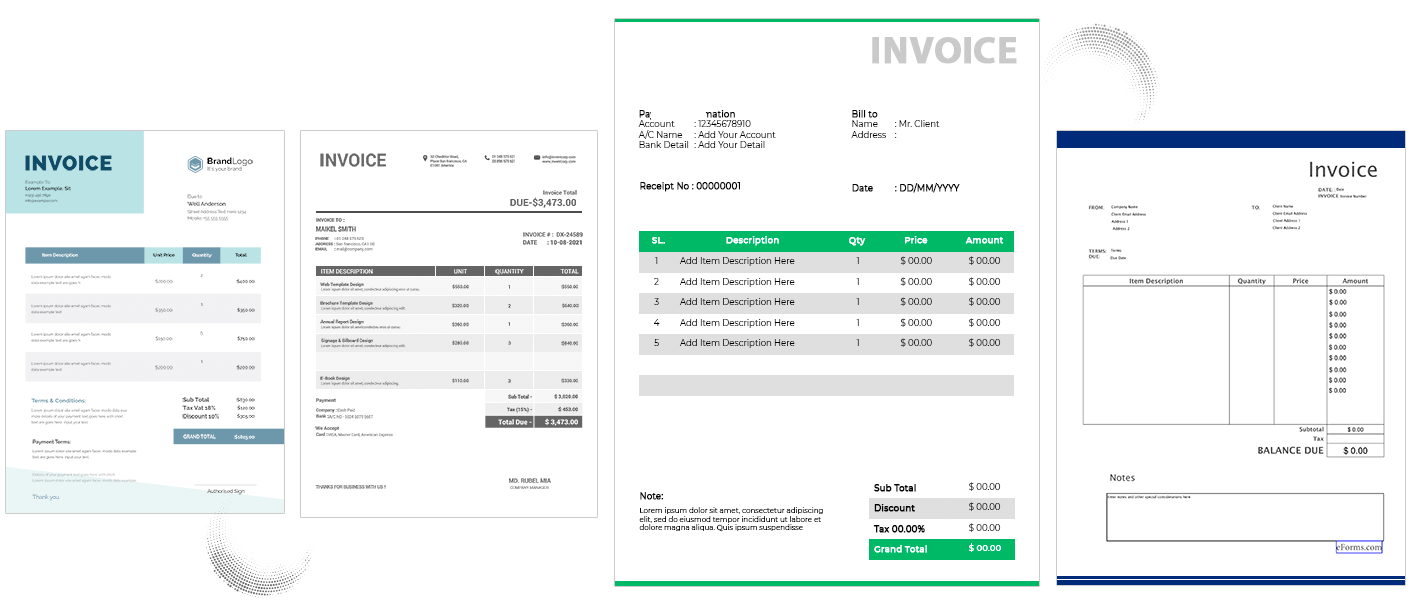The width and height of the screenshot is (1411, 607).
Task: Click 'FROM:' label in blue-bar invoice
Action: (1096, 207)
